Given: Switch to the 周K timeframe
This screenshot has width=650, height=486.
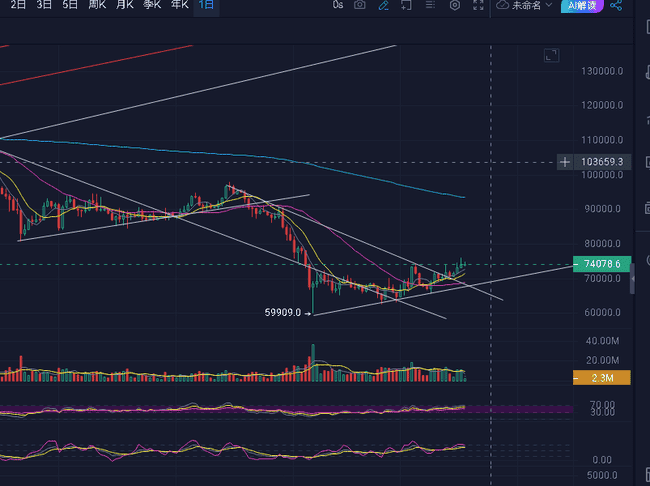Looking at the screenshot, I should pyautogui.click(x=97, y=5).
